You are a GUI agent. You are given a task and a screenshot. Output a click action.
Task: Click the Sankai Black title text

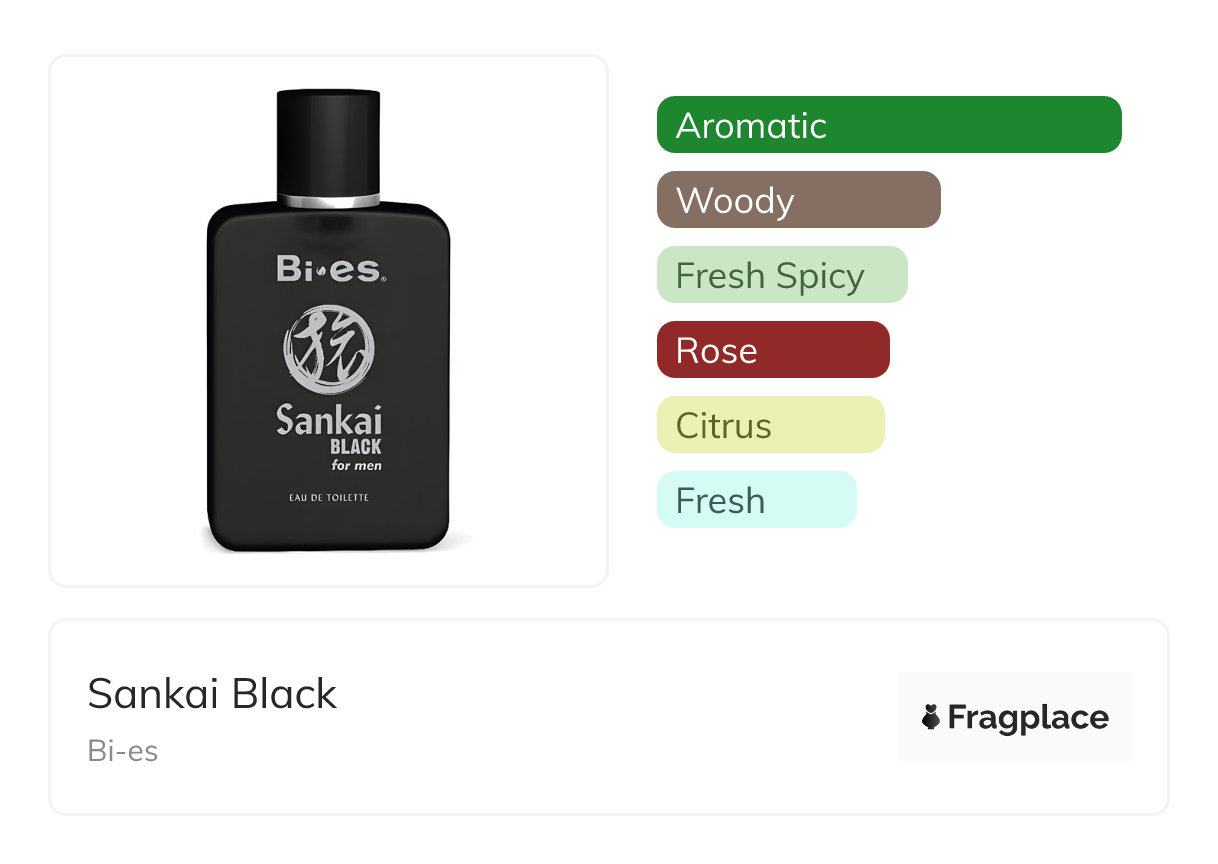click(x=212, y=693)
